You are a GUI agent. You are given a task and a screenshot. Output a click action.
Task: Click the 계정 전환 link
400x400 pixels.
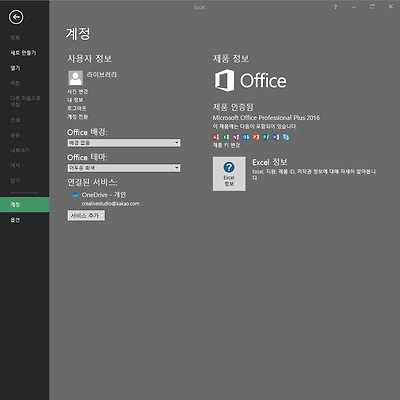[x=78, y=117]
